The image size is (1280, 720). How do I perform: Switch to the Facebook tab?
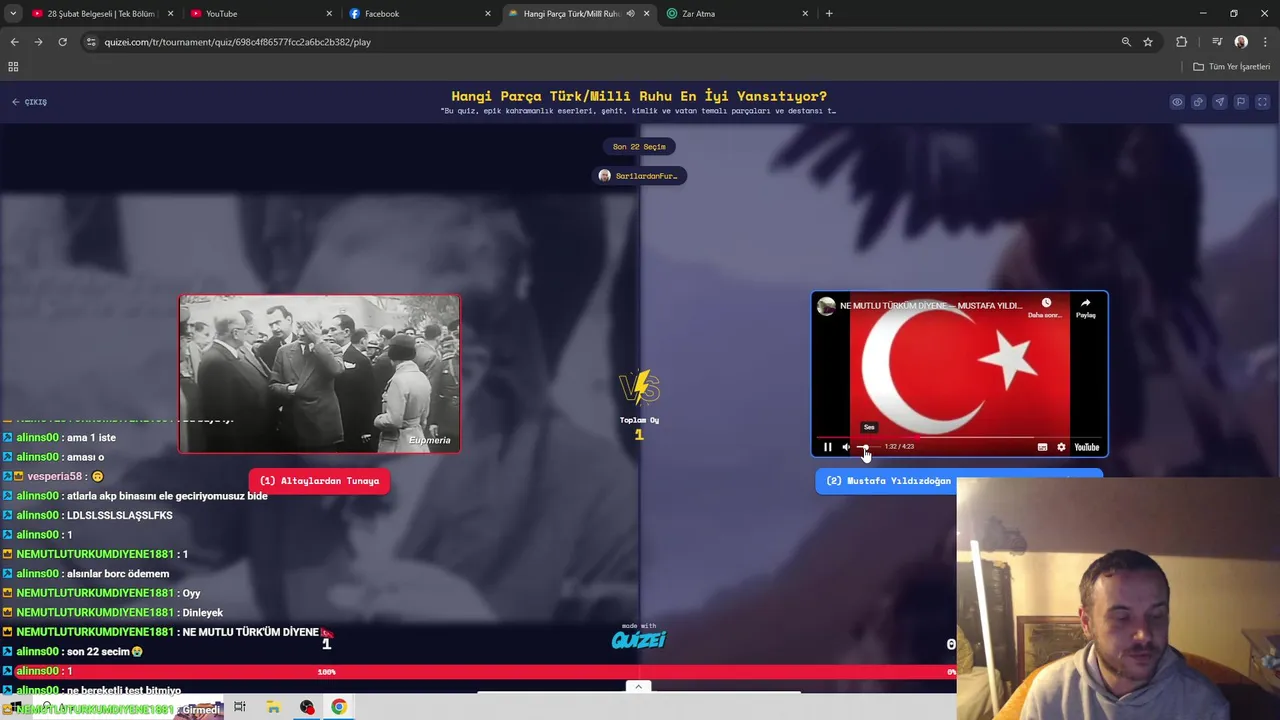[420, 14]
